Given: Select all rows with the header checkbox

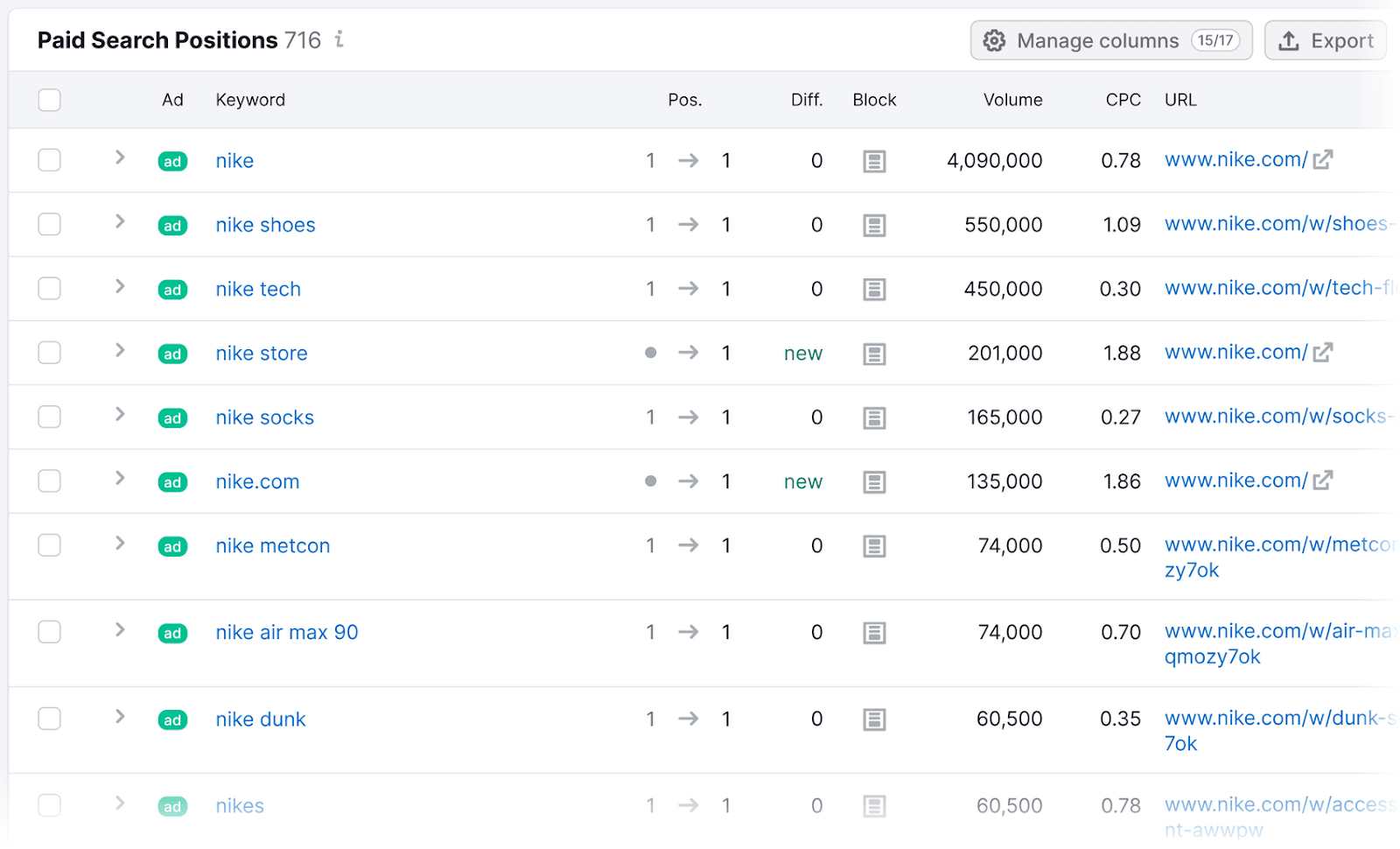Looking at the screenshot, I should click(49, 100).
